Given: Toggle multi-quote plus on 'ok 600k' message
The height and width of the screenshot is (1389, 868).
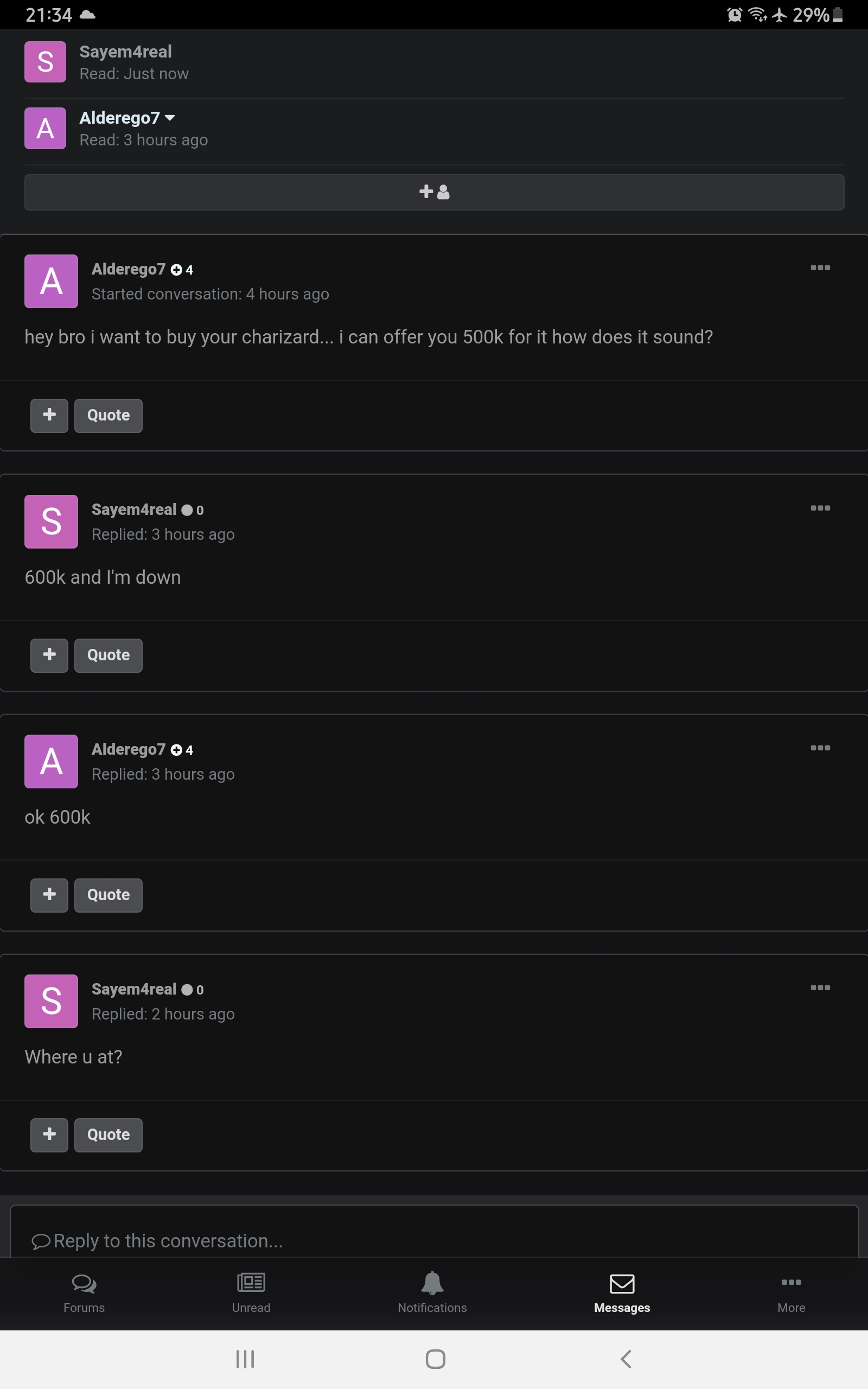Looking at the screenshot, I should (49, 895).
